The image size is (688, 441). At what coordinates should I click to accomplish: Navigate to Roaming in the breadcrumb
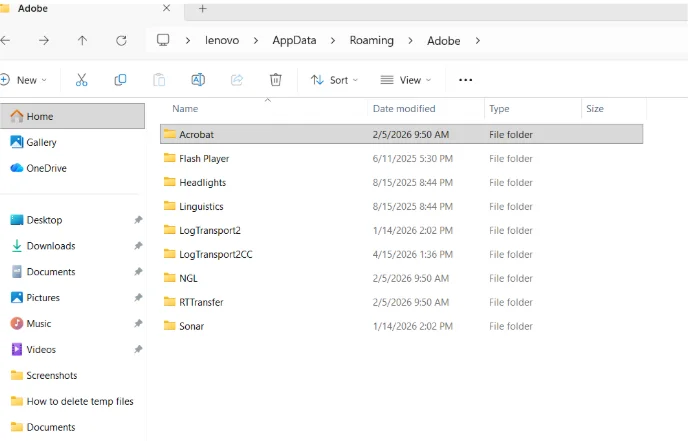click(372, 40)
